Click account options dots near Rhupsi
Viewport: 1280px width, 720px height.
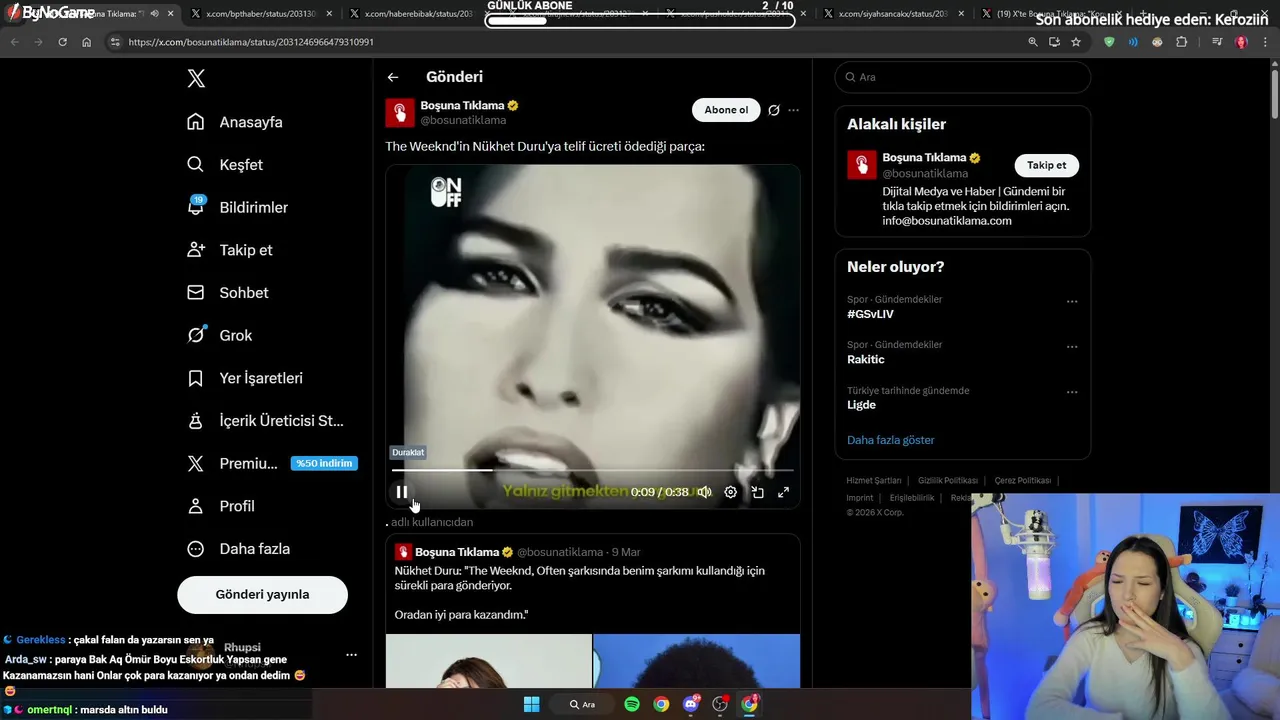[351, 655]
